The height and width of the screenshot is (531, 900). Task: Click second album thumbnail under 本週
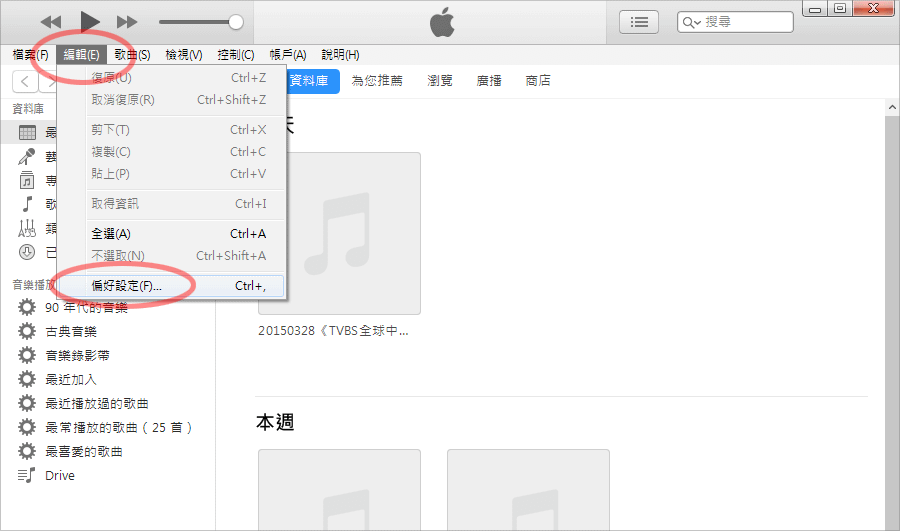pyautogui.click(x=528, y=490)
